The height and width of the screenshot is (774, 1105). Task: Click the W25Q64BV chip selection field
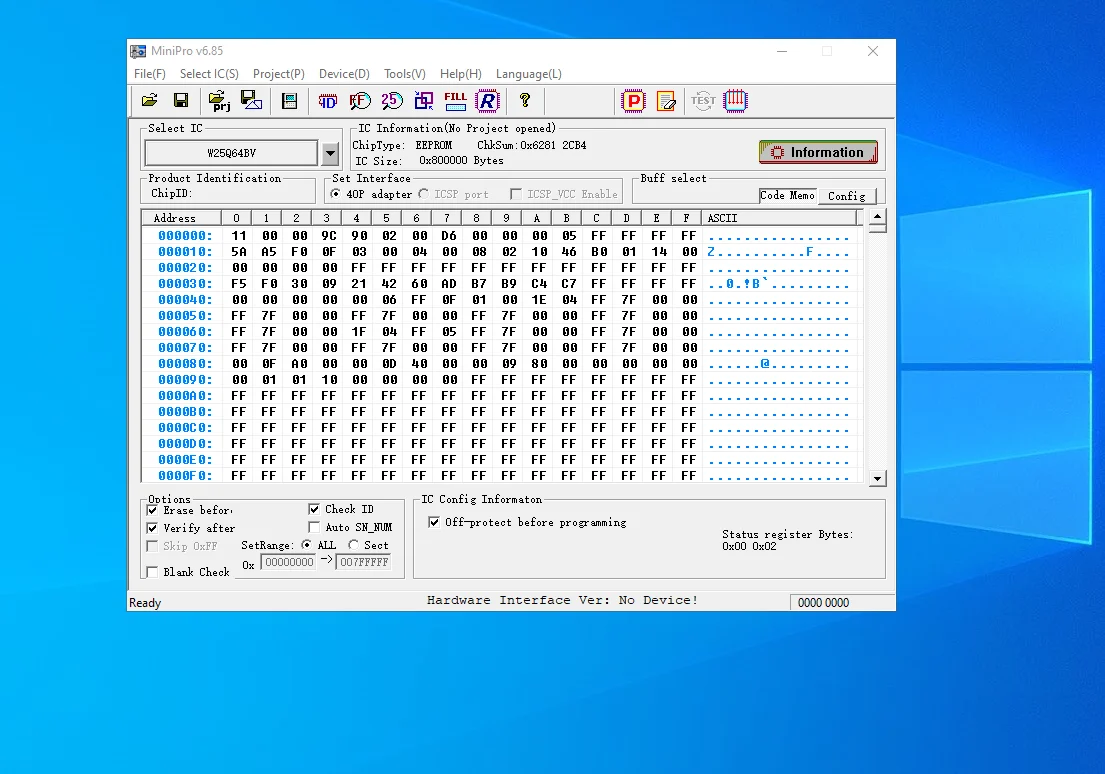click(x=231, y=153)
